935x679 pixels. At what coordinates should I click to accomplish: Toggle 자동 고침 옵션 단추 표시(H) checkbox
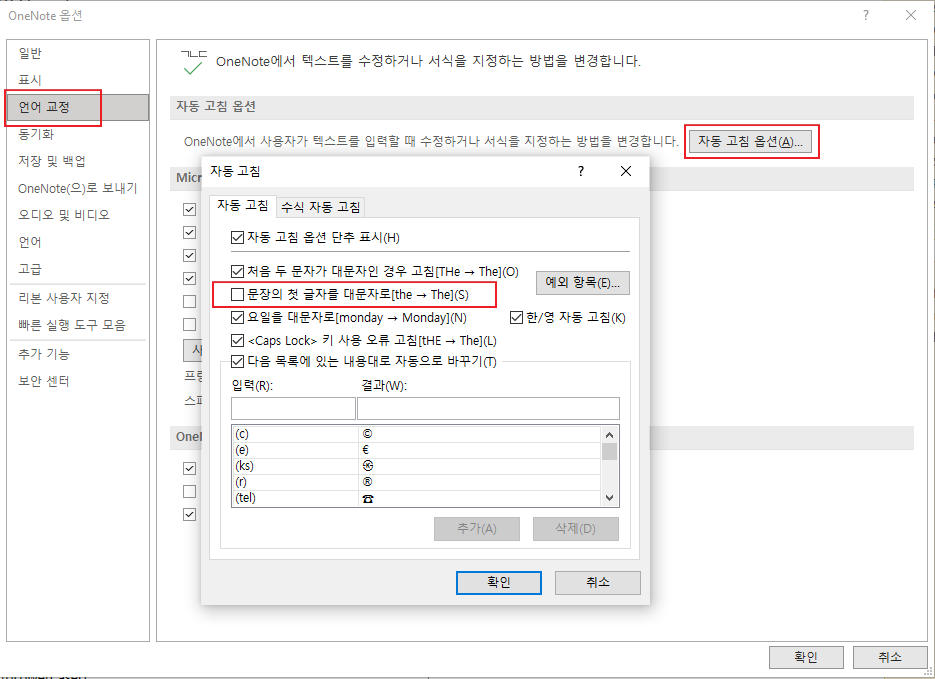click(237, 238)
